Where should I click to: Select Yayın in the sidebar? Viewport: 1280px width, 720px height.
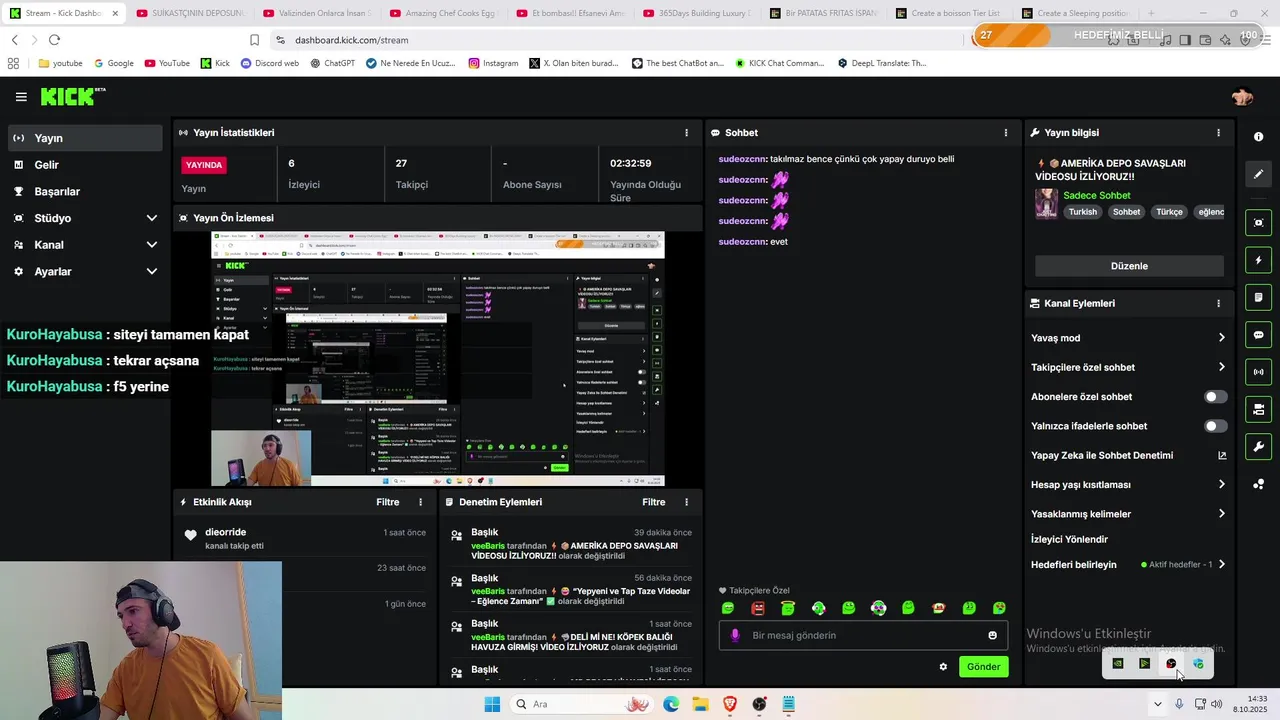85,138
